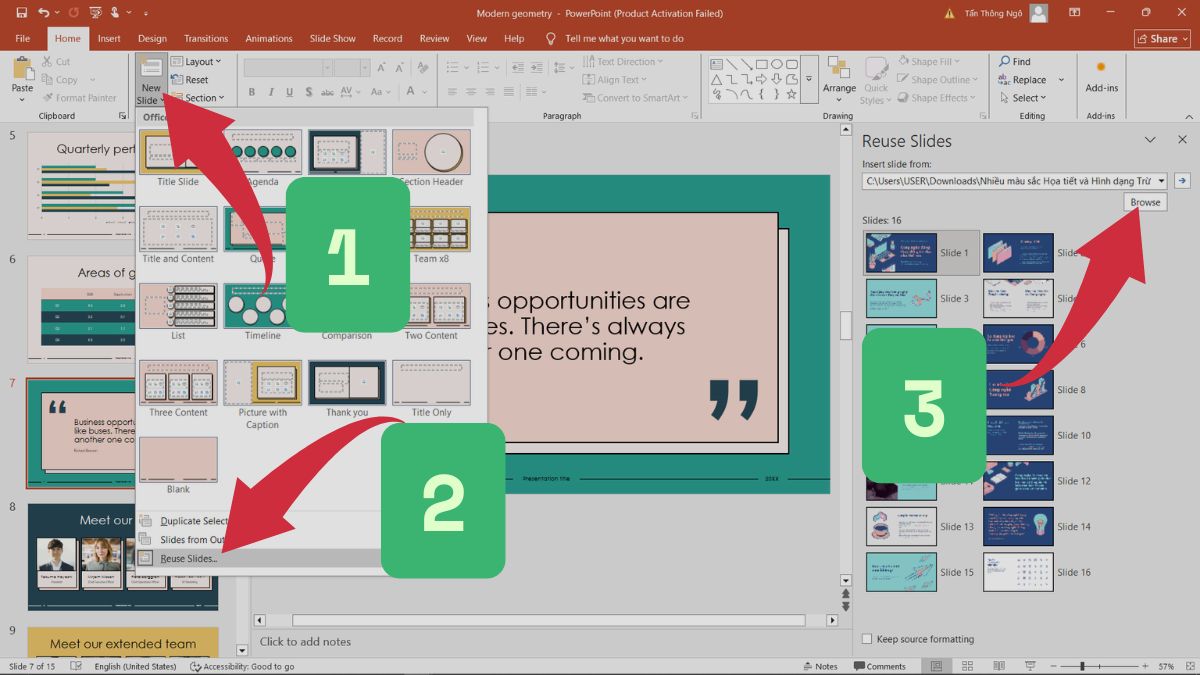Click the Find magnifier icon
The height and width of the screenshot is (675, 1200).
(x=1005, y=62)
